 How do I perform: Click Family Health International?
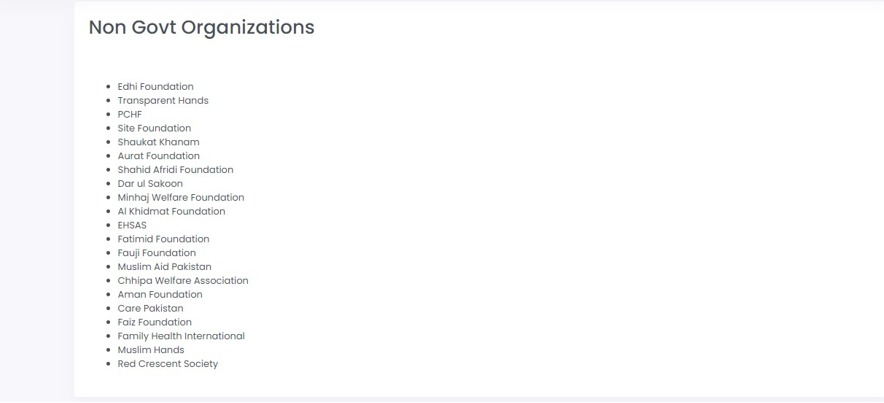click(181, 336)
